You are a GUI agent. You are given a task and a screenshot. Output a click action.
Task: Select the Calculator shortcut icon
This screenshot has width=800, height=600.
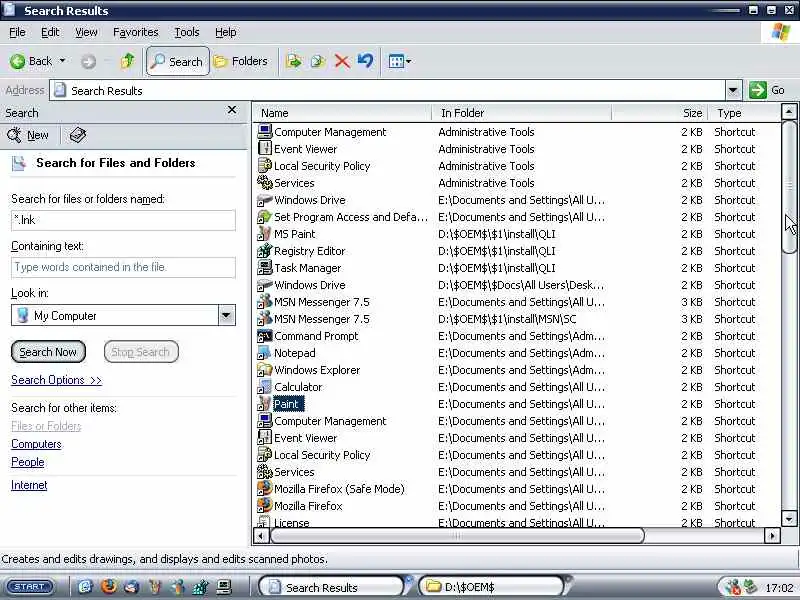pos(264,387)
